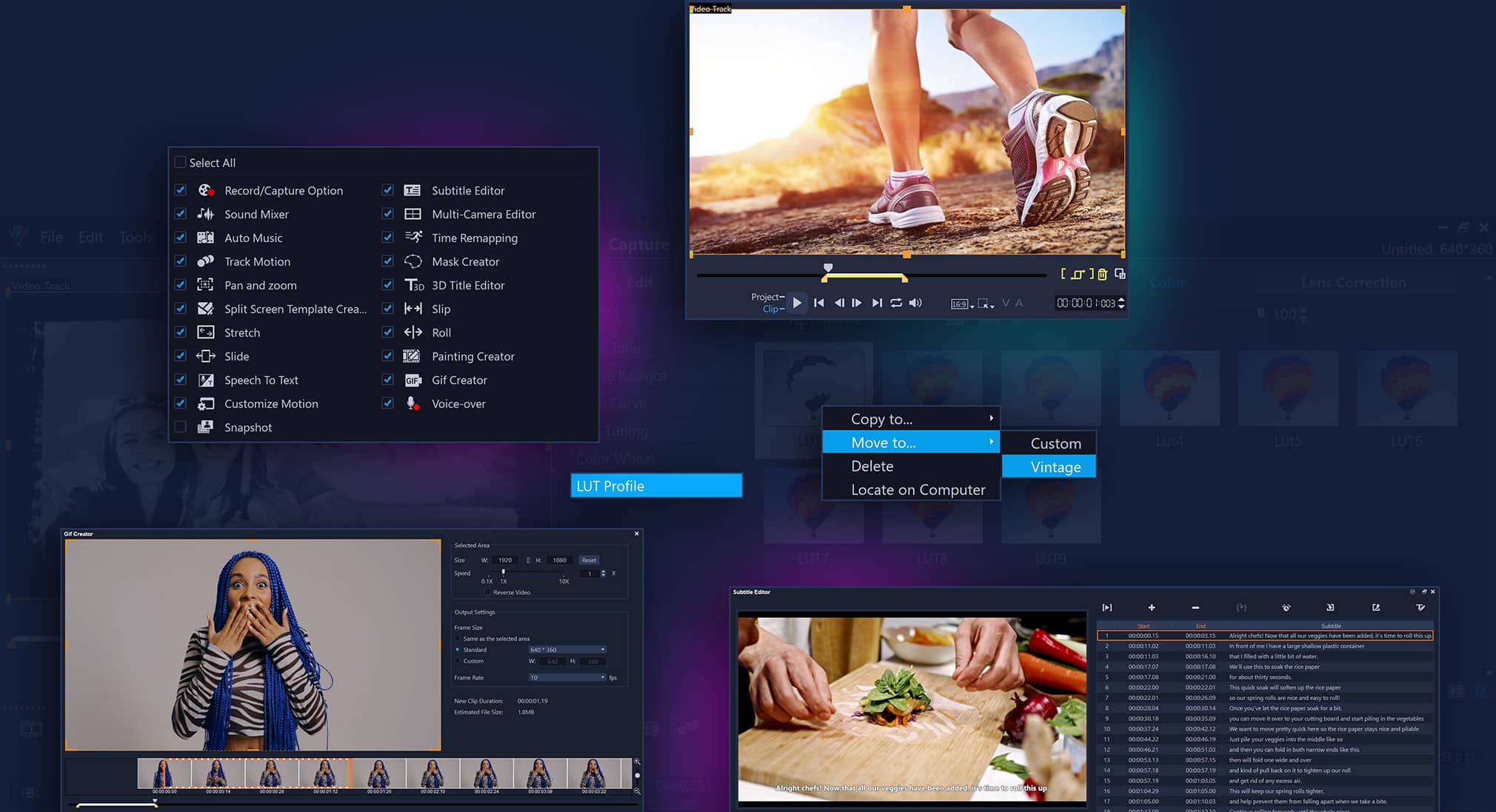This screenshot has height=812, width=1496.
Task: Click the 3D Title Editor icon
Action: point(413,284)
